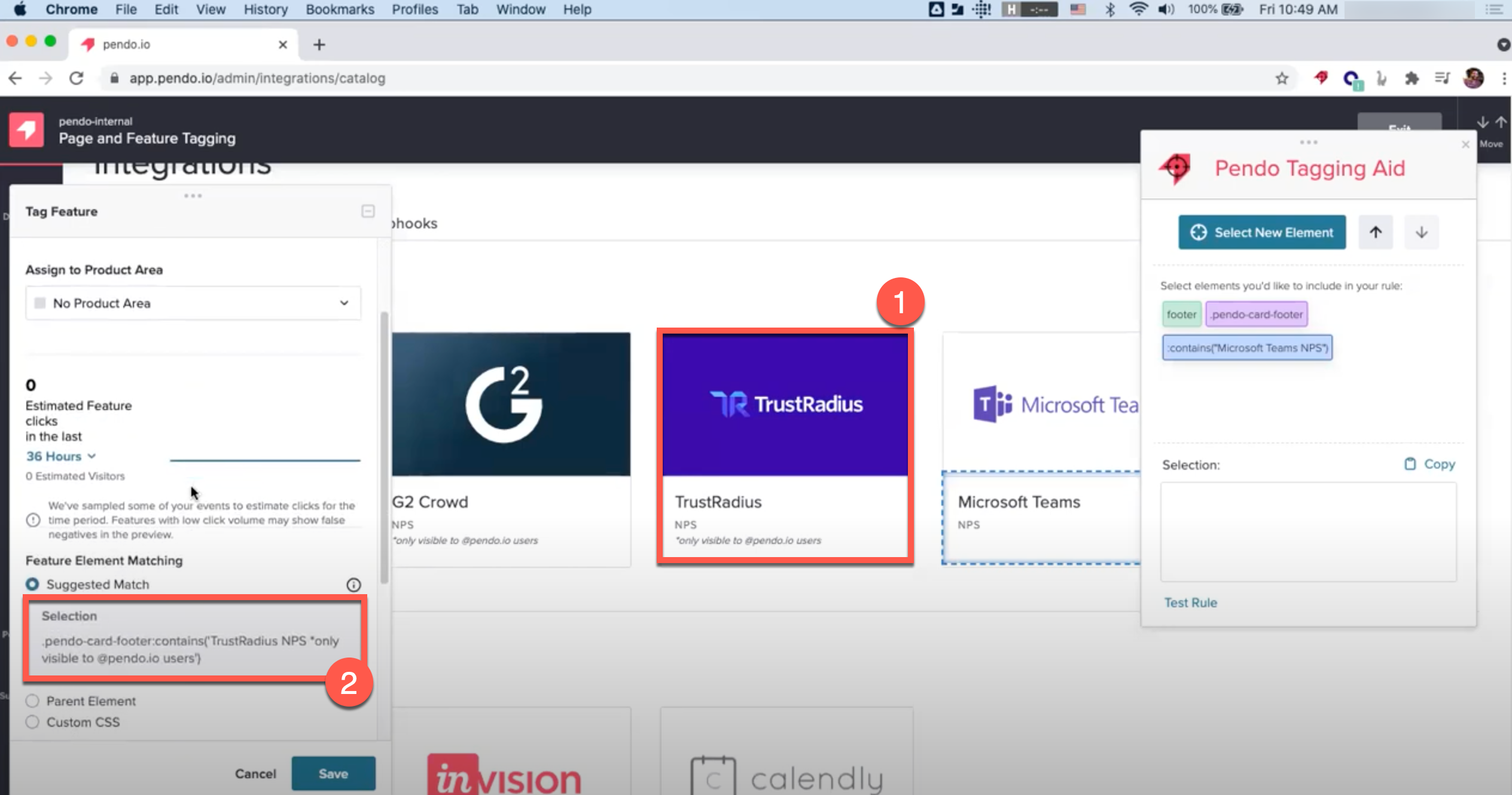
Task: Open the History menu
Action: coord(266,9)
